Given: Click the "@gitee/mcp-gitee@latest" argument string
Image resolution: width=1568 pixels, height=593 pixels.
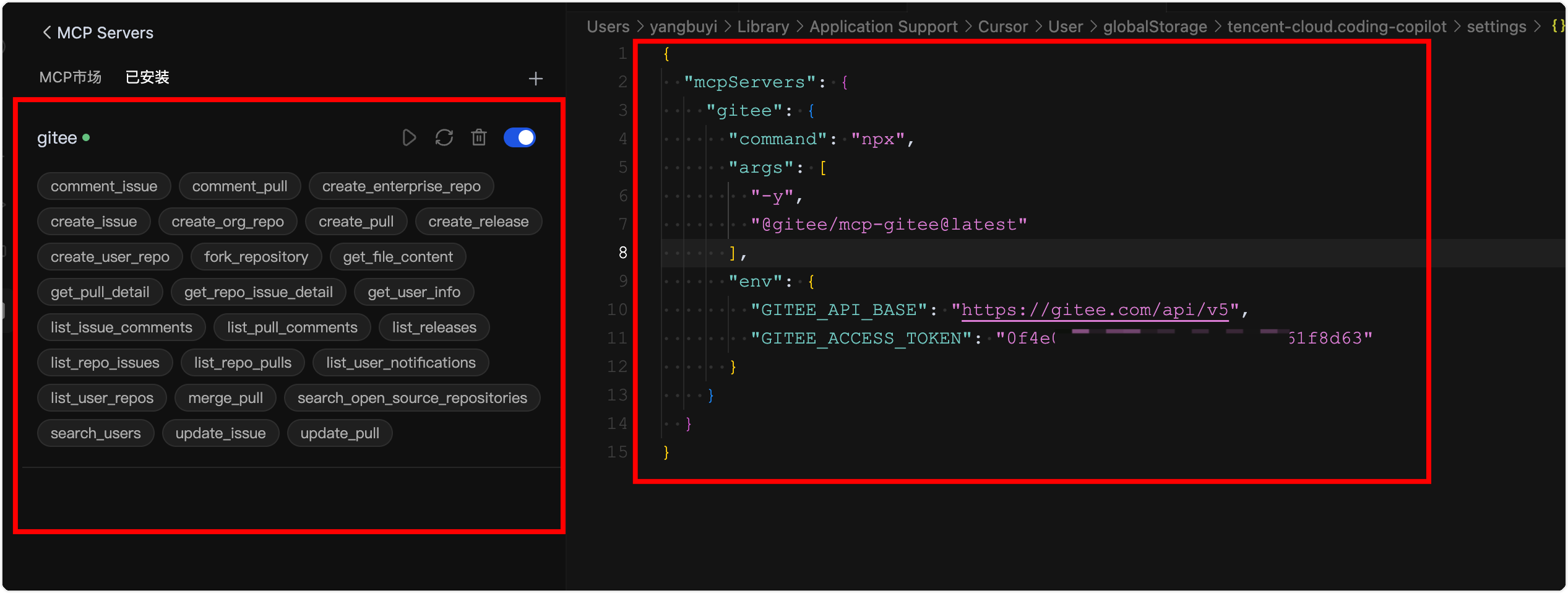Looking at the screenshot, I should coord(889,224).
